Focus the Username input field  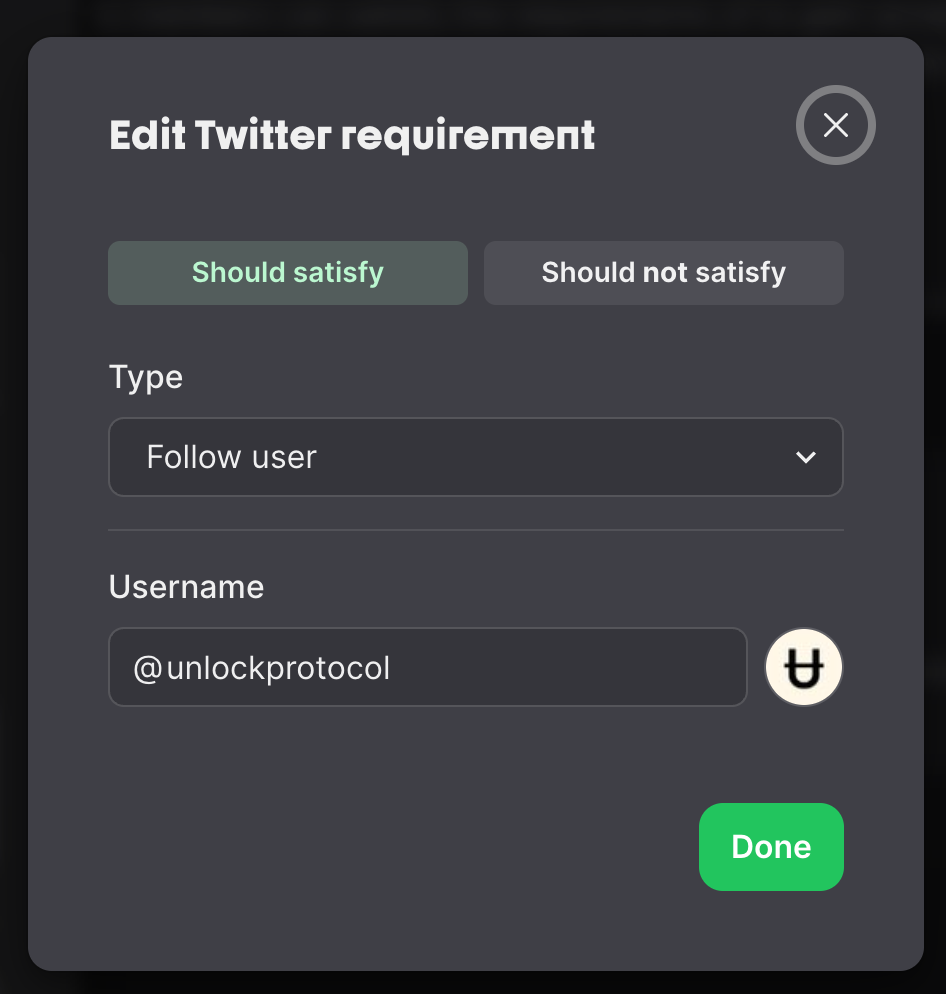[x=428, y=667]
